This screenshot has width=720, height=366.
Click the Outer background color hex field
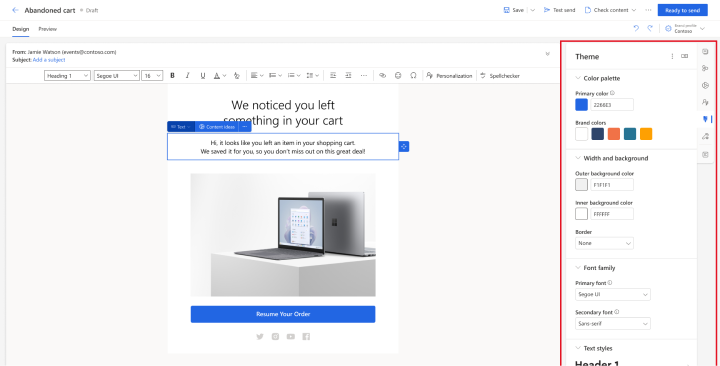click(612, 185)
